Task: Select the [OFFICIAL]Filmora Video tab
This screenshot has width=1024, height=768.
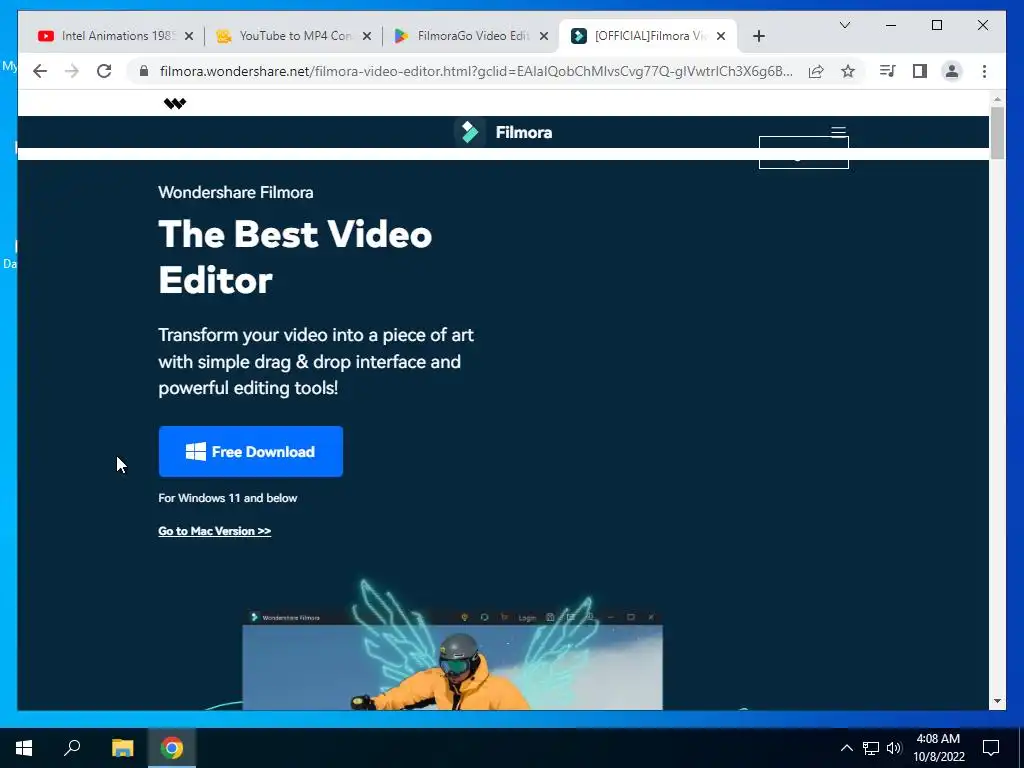Action: point(648,36)
